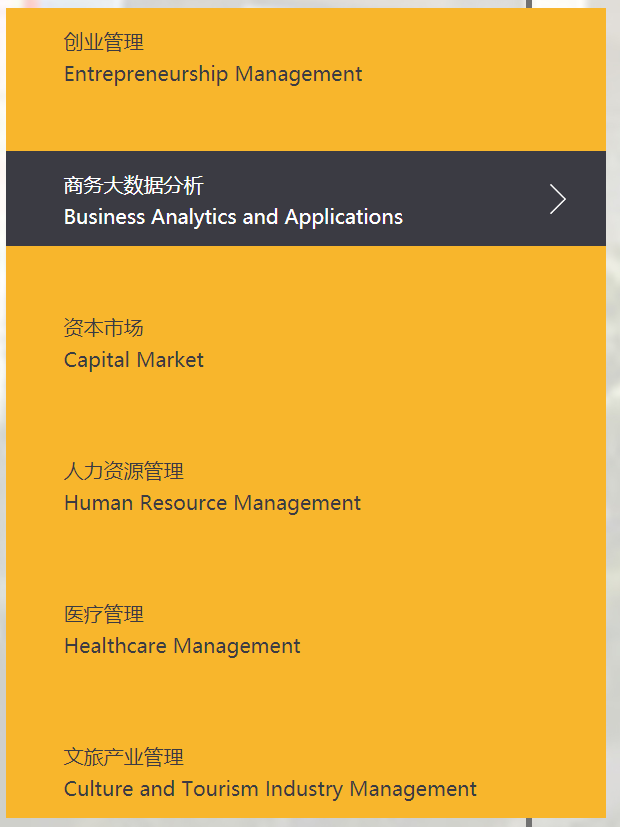Click the English text Healthcare Management

(181, 646)
